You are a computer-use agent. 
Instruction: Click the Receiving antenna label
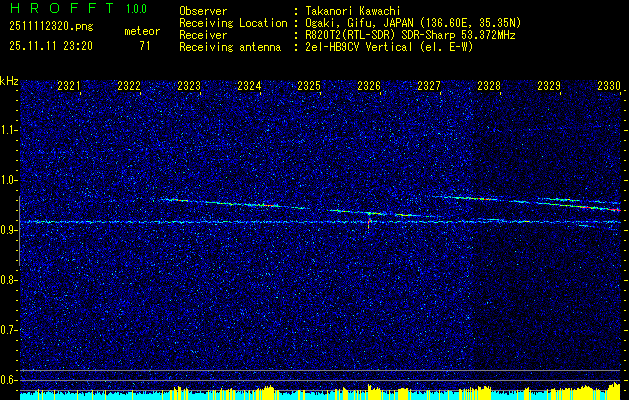tap(230, 47)
